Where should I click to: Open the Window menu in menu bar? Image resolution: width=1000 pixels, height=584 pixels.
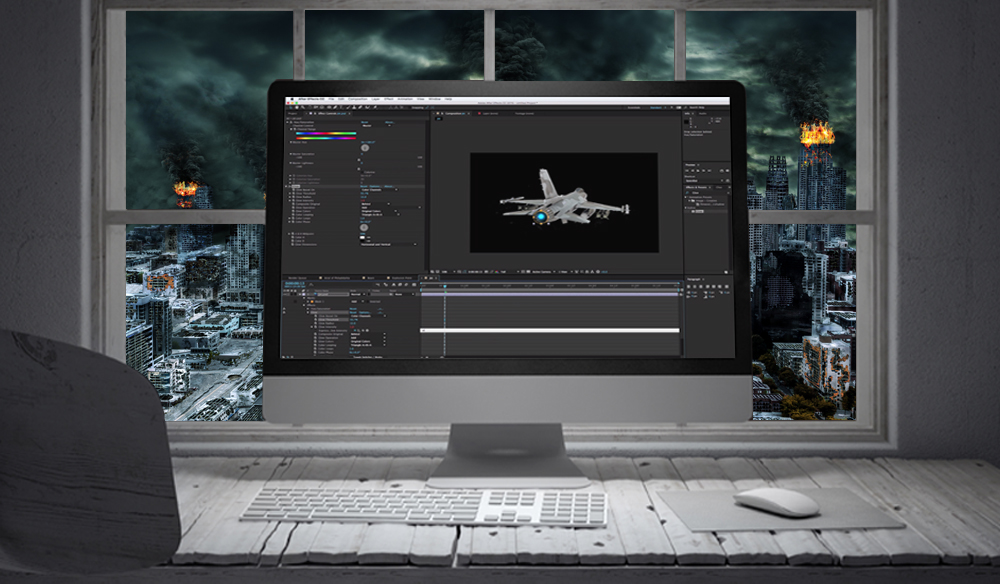point(435,100)
